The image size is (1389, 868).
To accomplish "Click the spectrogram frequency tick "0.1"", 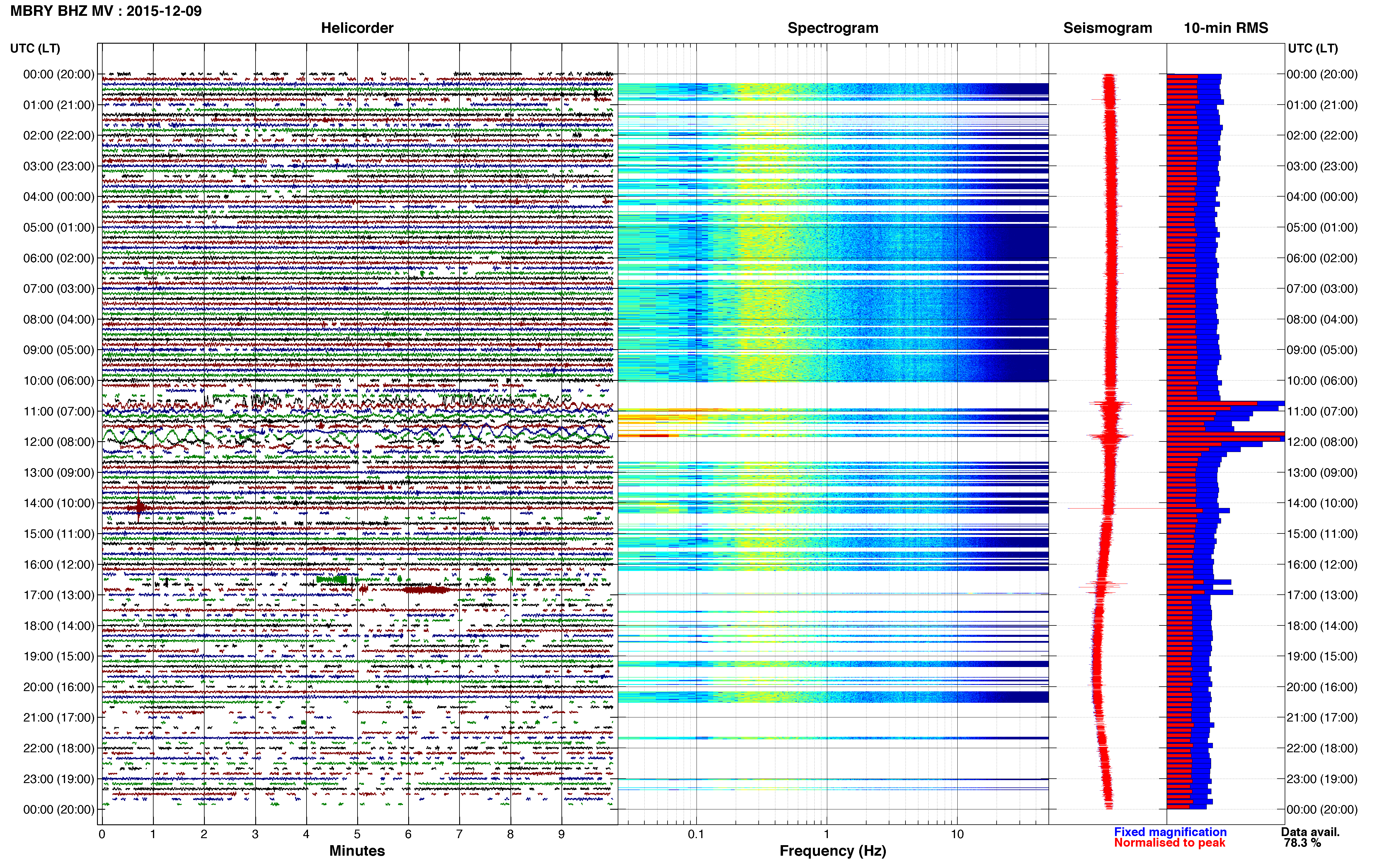I will [x=696, y=835].
